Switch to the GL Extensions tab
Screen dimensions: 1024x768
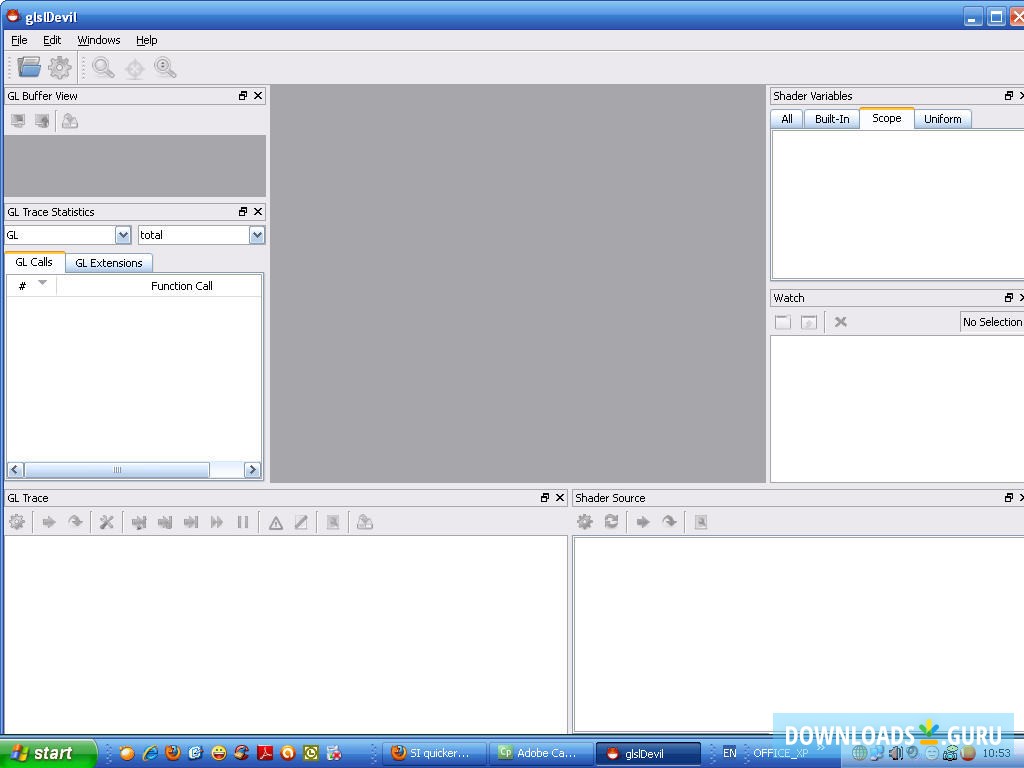[108, 263]
